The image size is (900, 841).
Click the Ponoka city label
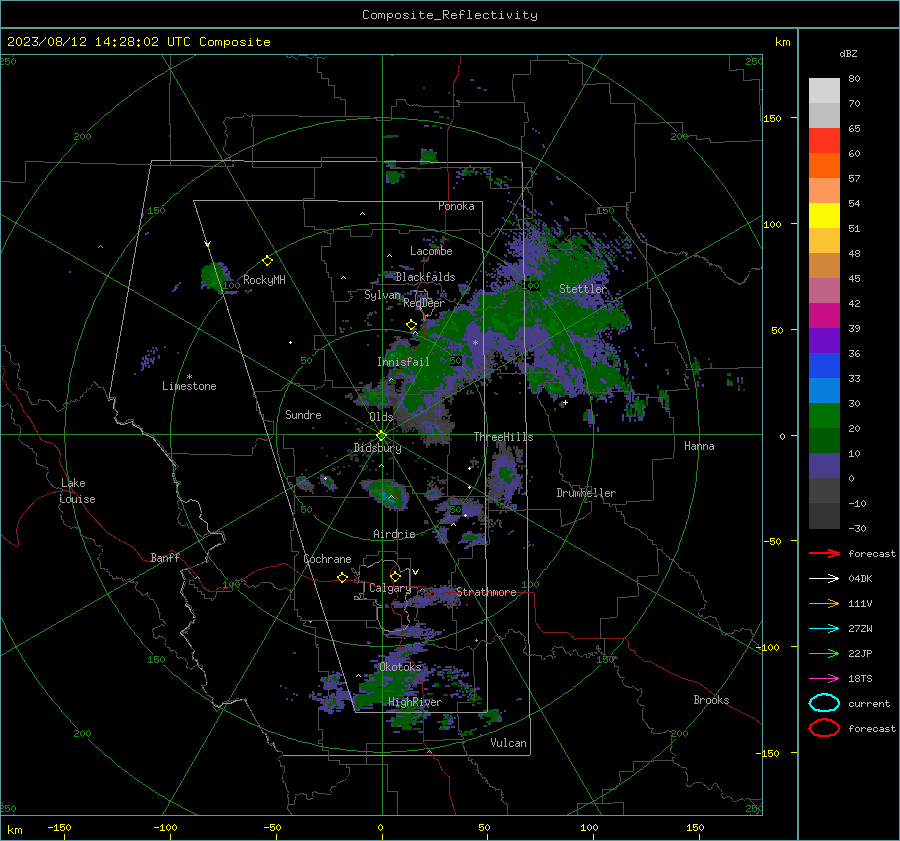456,206
